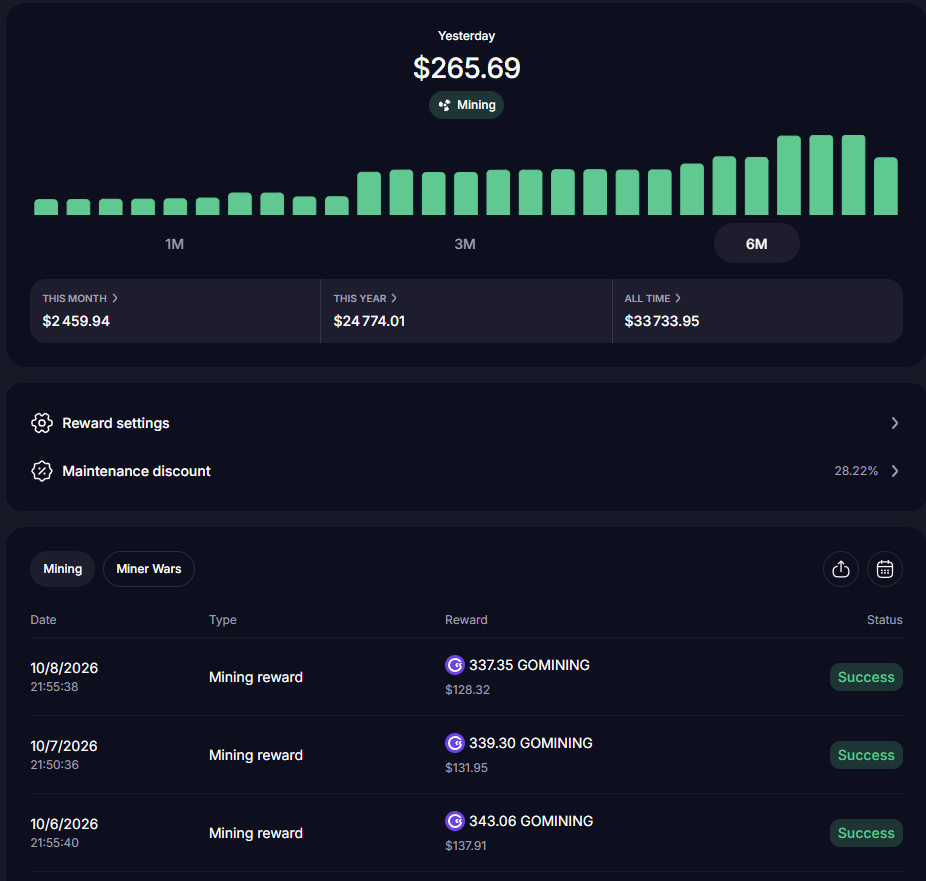Click the 21:50:36 timestamp
This screenshot has width=926, height=881.
pos(54,765)
